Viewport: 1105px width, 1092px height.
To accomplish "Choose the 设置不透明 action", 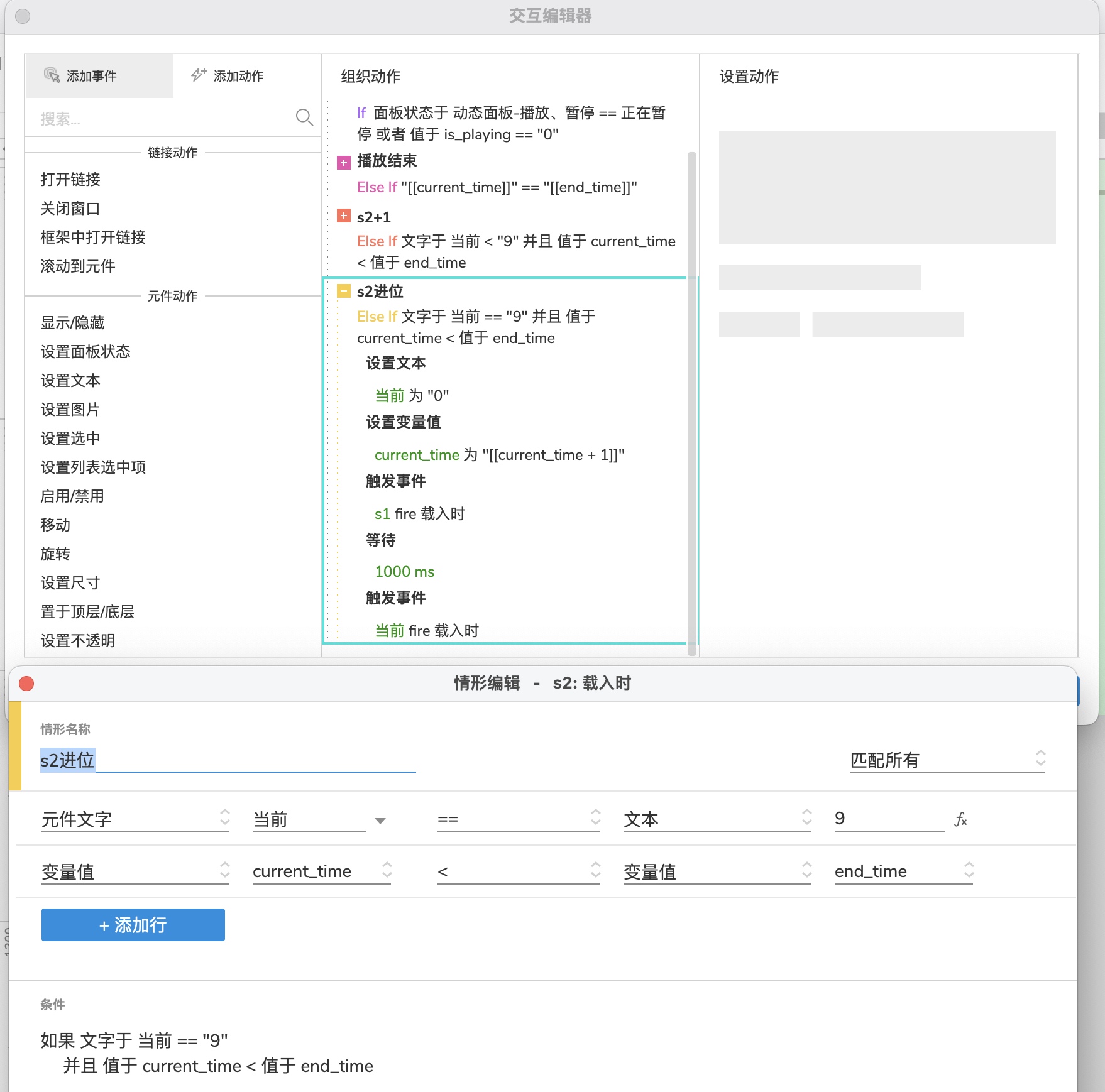I will (78, 641).
